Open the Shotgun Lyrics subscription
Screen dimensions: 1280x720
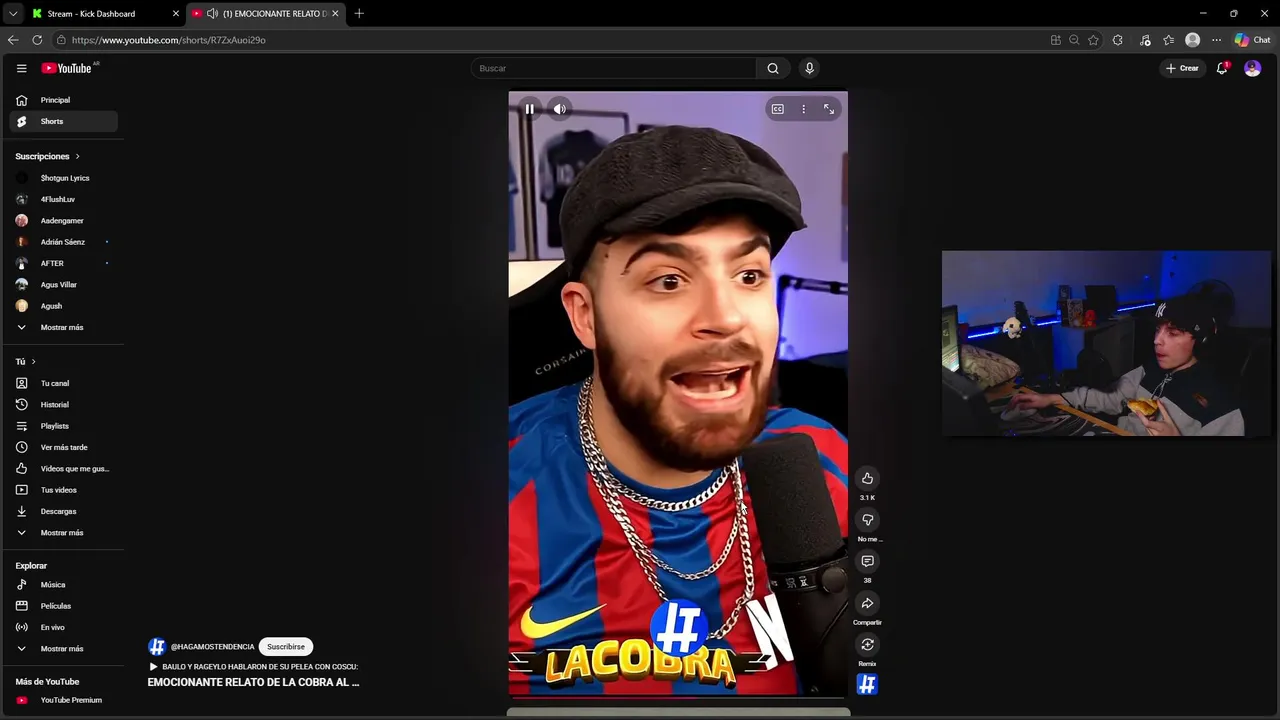(64, 178)
